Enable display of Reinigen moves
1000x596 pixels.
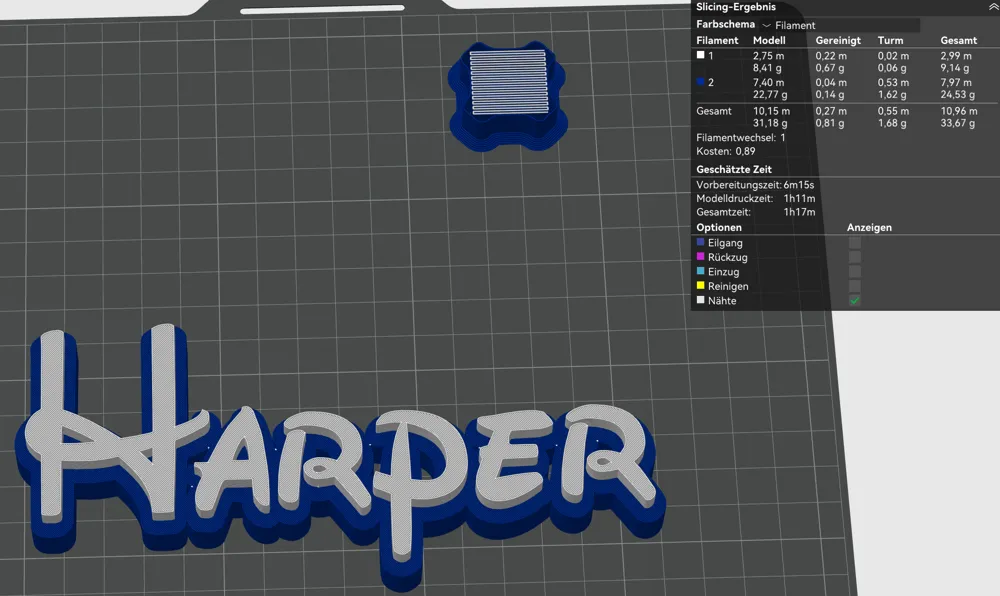click(x=855, y=286)
